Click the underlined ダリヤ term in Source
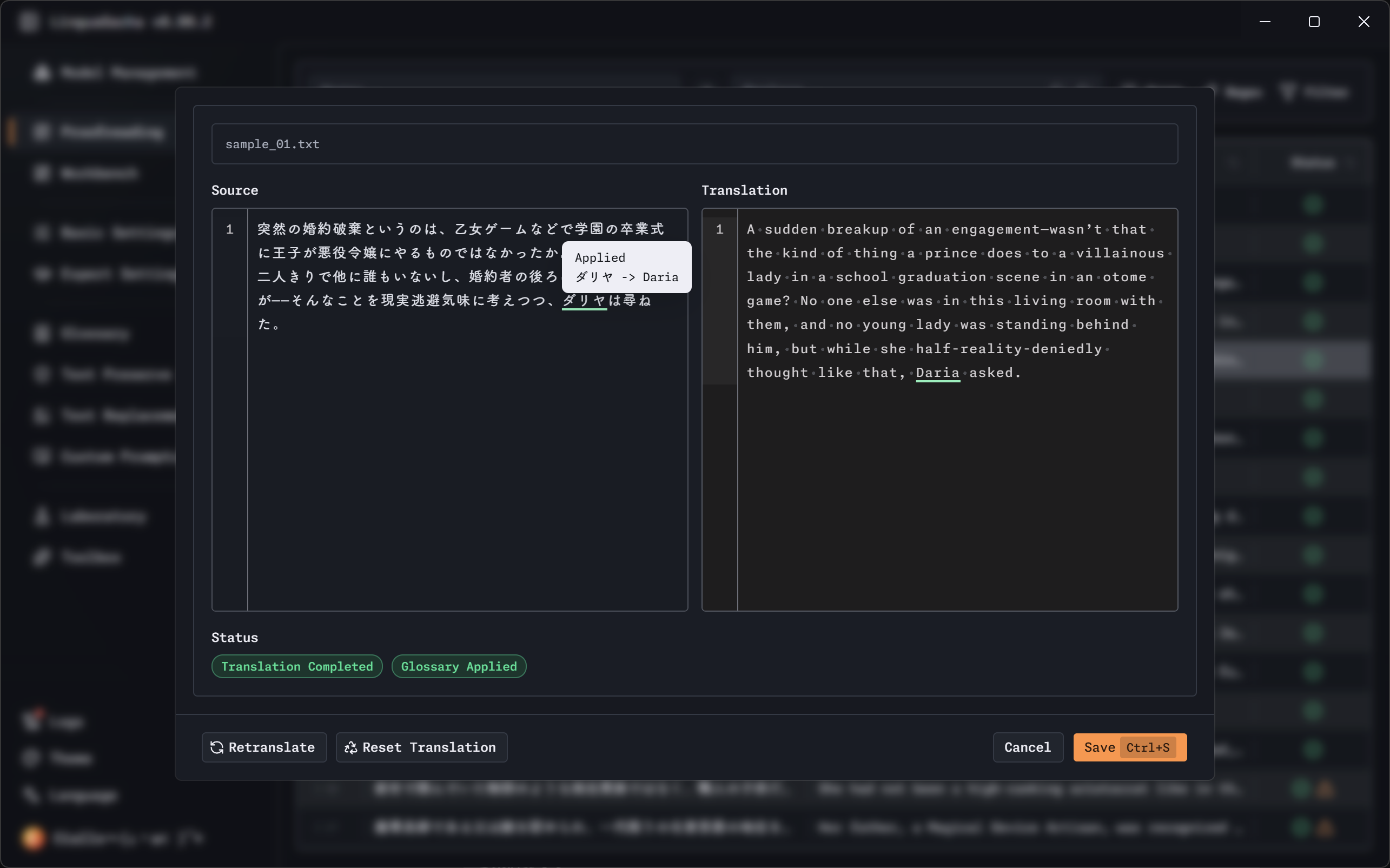 click(x=585, y=300)
